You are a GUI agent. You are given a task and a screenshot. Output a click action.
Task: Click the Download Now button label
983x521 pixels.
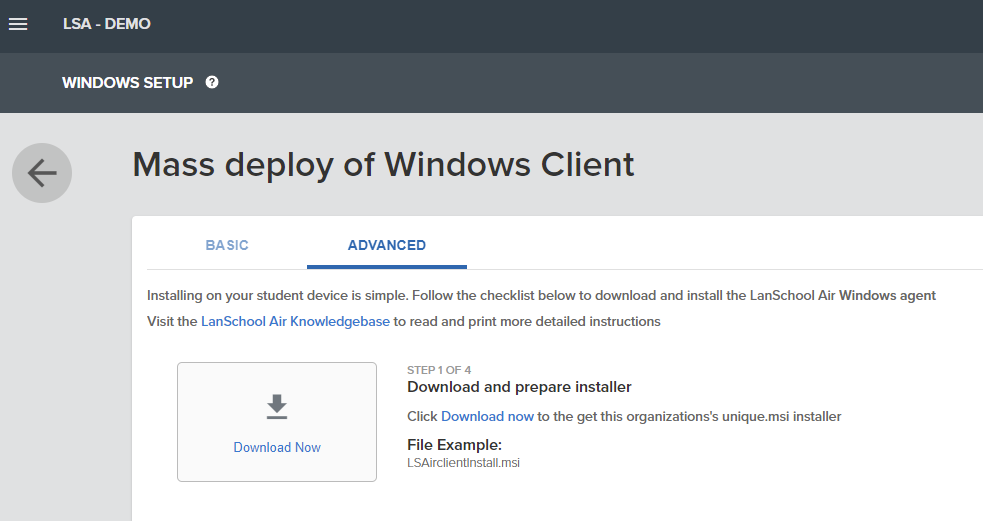pyautogui.click(x=277, y=448)
